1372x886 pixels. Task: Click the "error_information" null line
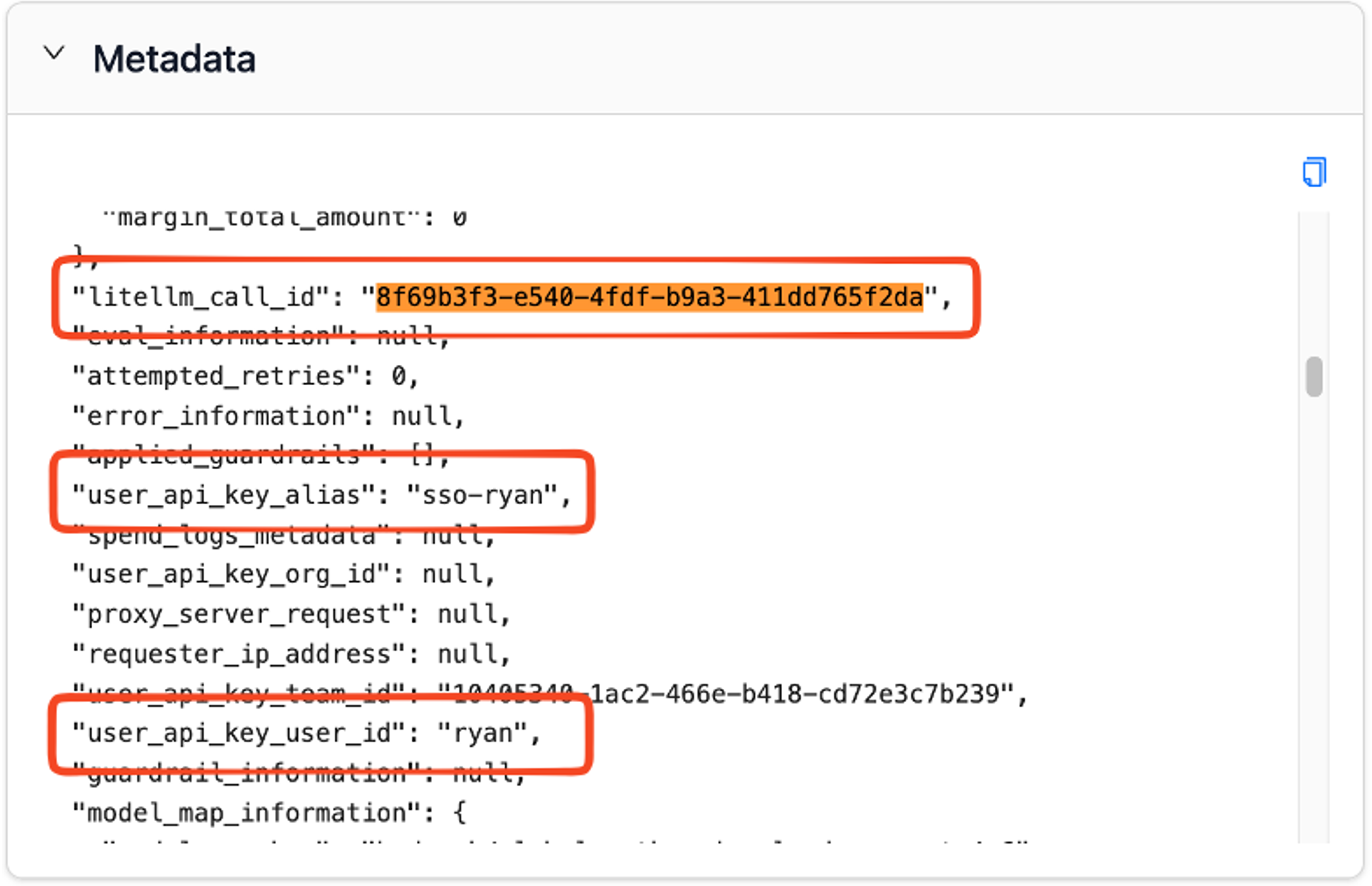268,416
